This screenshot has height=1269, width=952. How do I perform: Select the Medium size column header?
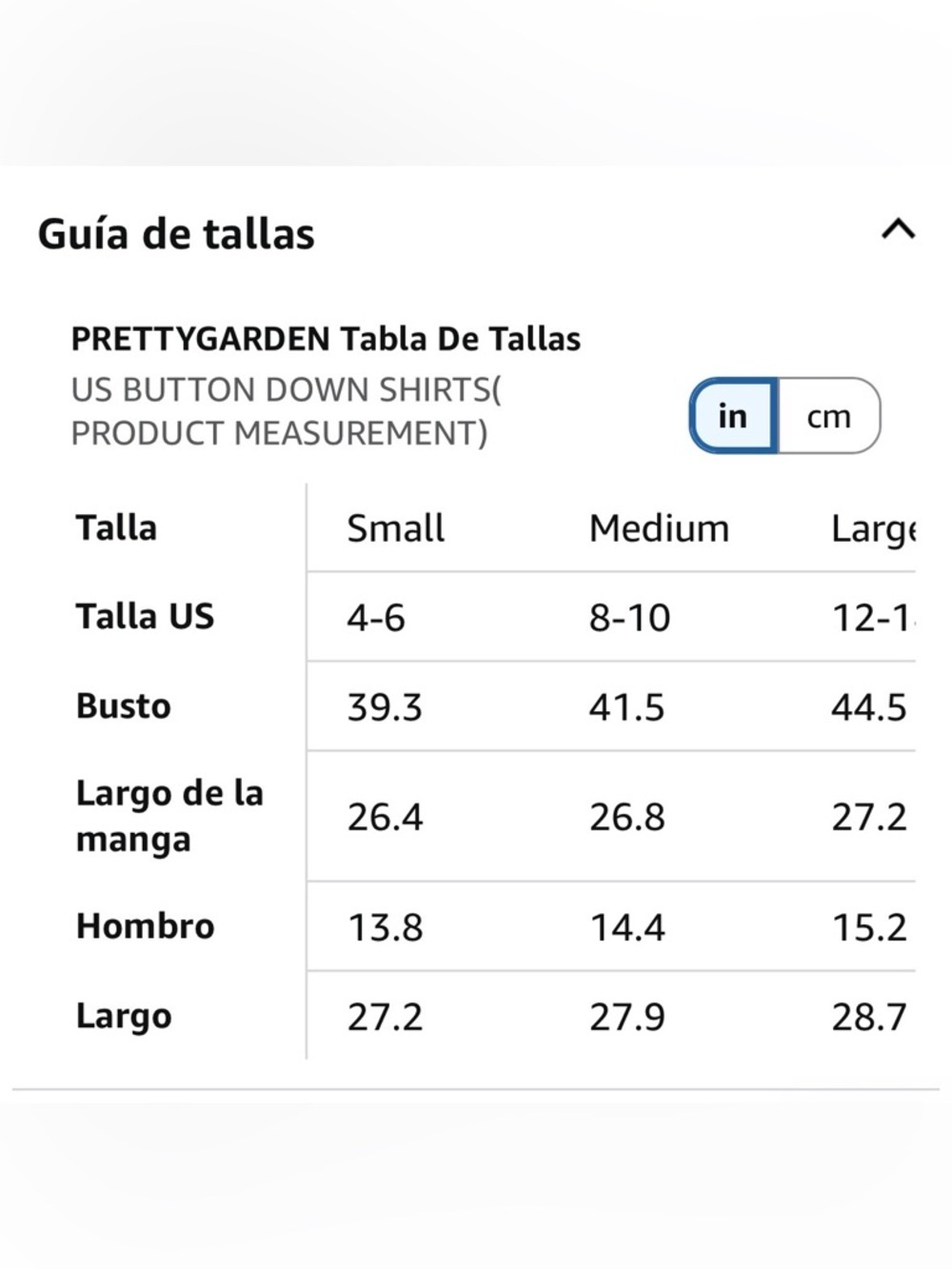pyautogui.click(x=659, y=528)
